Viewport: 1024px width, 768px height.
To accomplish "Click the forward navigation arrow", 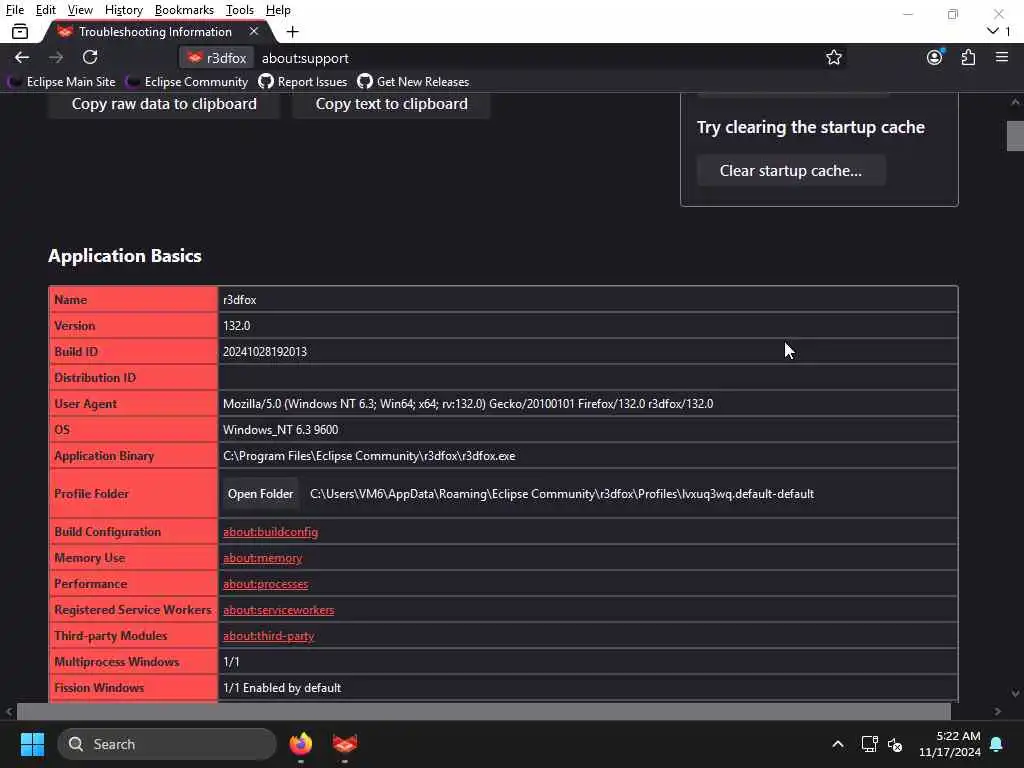I will [x=56, y=57].
